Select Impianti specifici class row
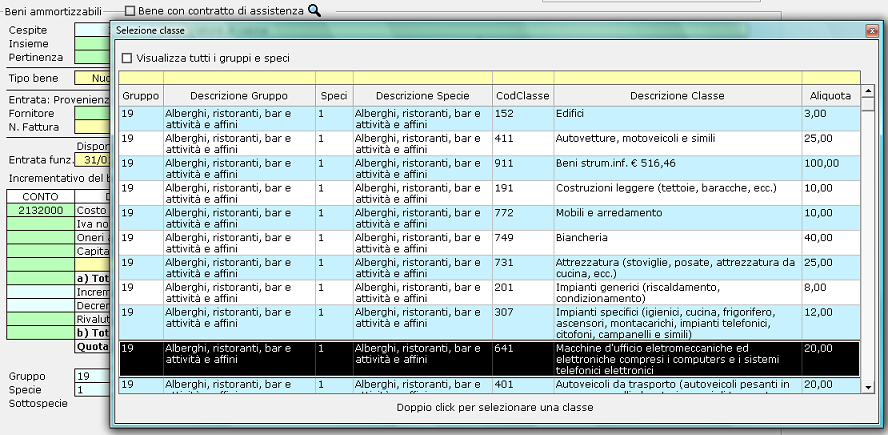Viewport: 888px width, 435px height. coord(489,323)
